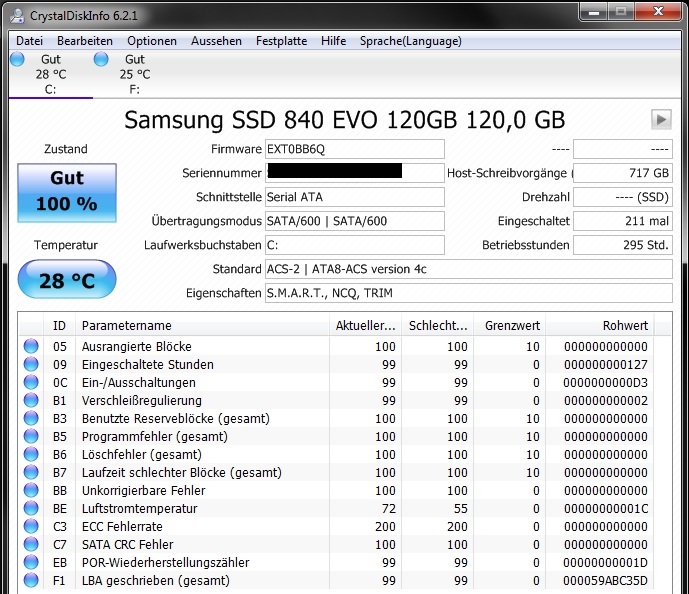The width and height of the screenshot is (689, 594).
Task: Click the 28 °C temperature button
Action: tap(67, 279)
